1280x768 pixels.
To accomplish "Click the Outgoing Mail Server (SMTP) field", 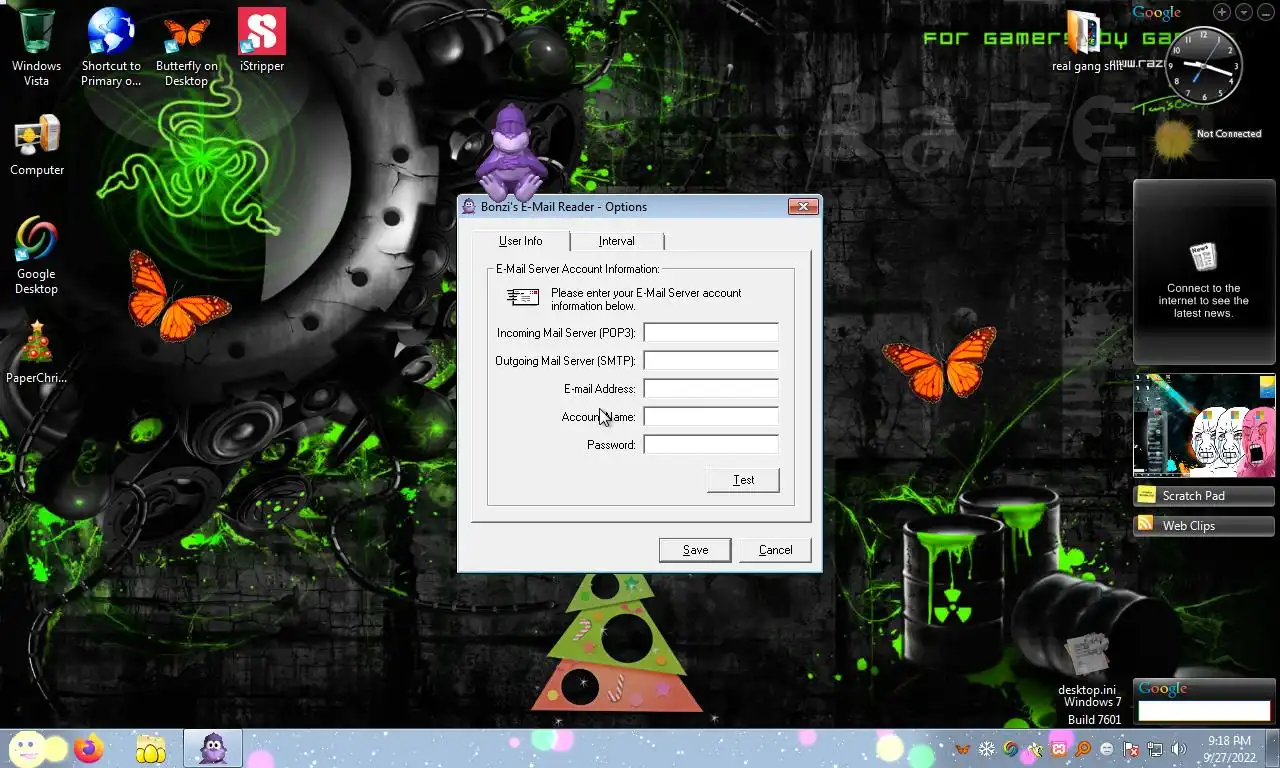I will coord(711,360).
